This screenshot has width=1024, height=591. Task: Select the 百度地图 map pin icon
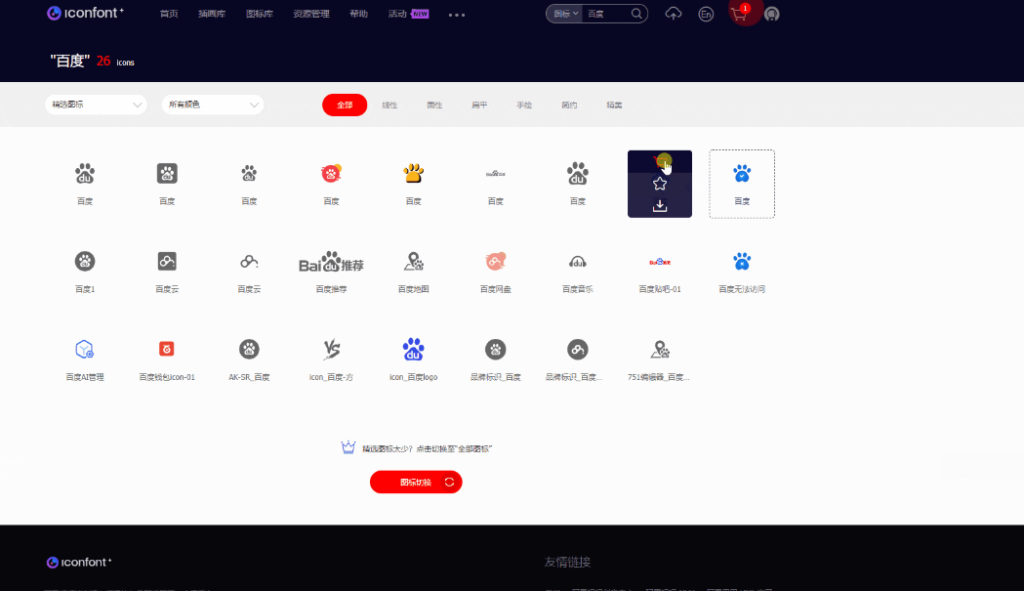[x=413, y=261]
